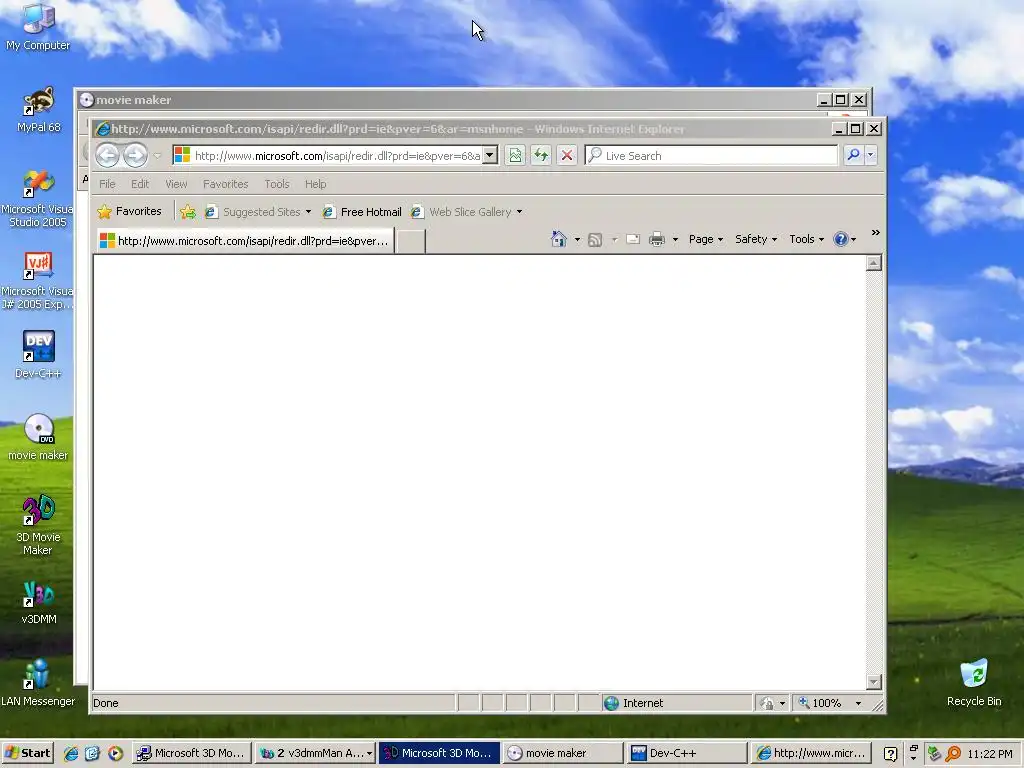Open the zoom level 100% dropdown
This screenshot has width=1024, height=768.
tap(858, 703)
